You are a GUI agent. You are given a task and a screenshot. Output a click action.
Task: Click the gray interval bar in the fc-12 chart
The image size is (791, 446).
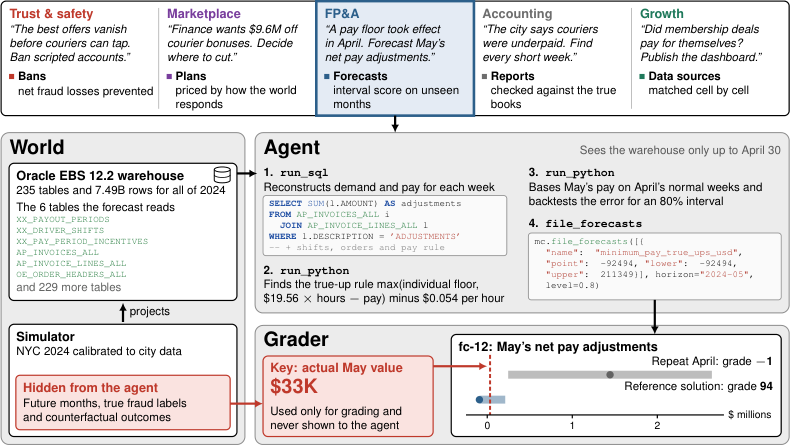click(610, 375)
